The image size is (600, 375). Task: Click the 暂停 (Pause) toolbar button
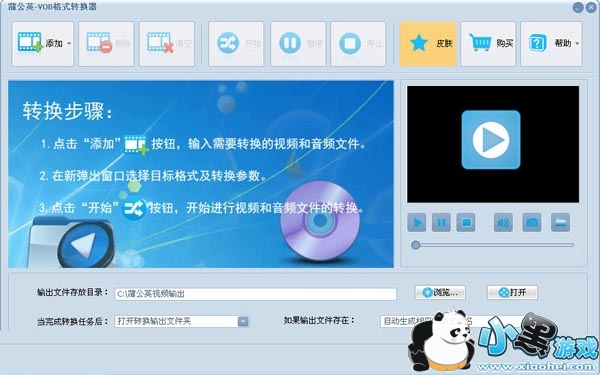click(x=298, y=44)
